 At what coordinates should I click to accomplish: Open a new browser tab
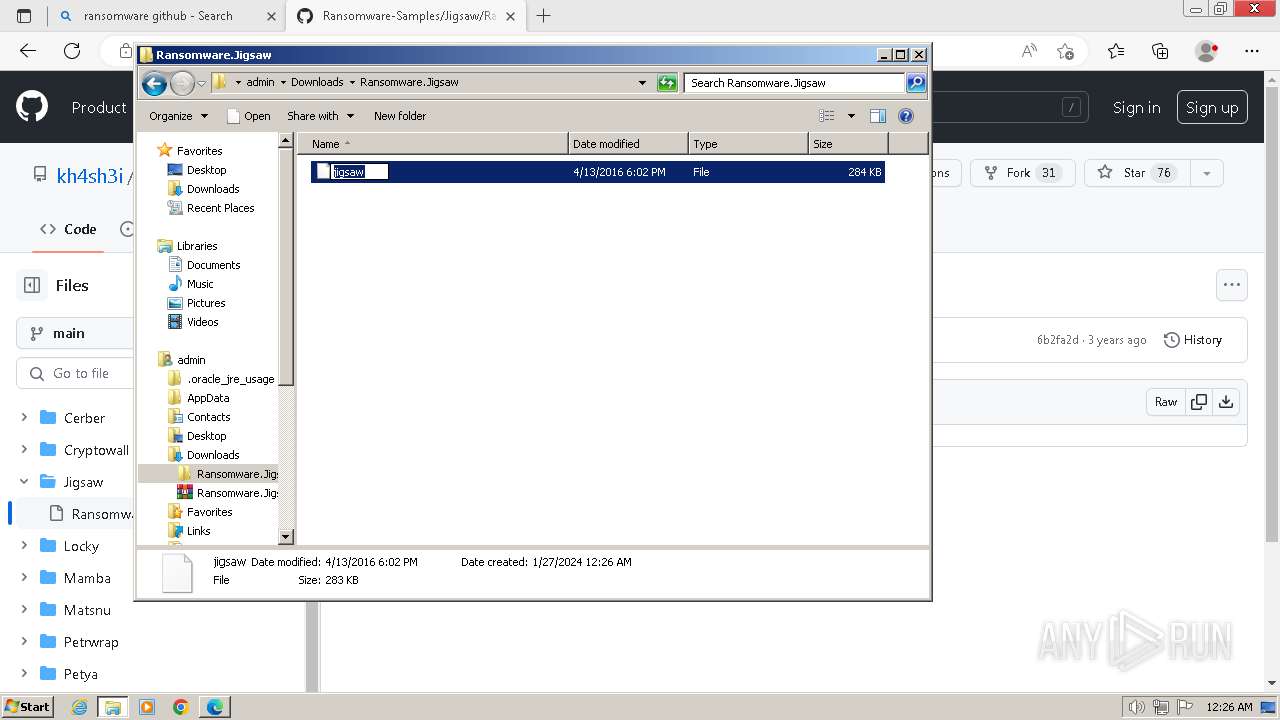(544, 16)
